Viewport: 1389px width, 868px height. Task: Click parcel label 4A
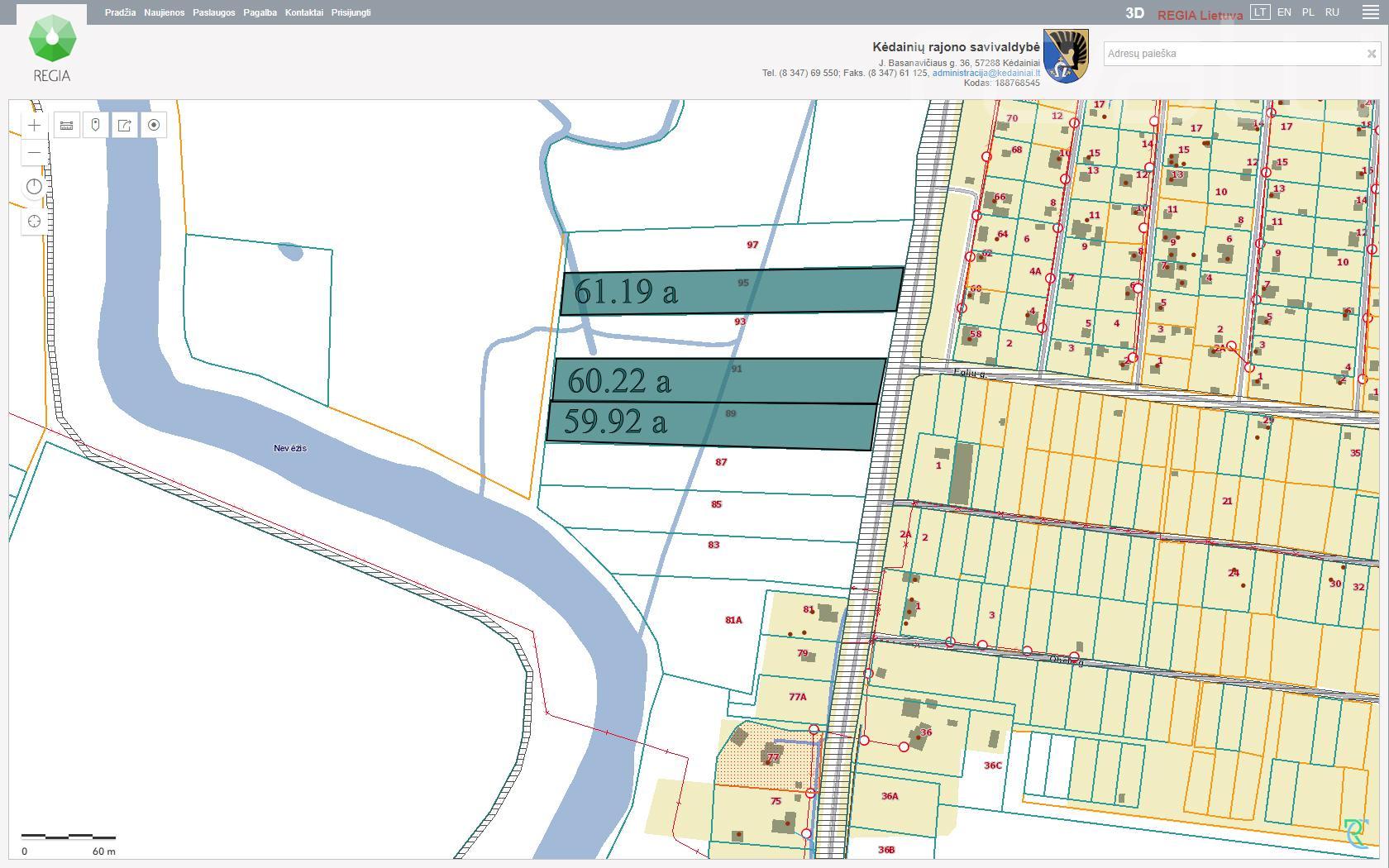click(x=1035, y=271)
